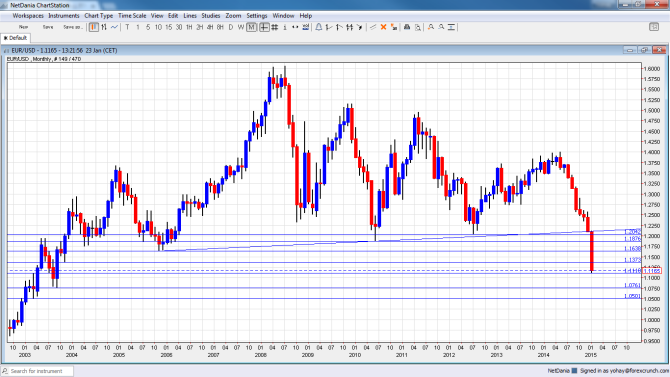Click the two-dots toolbar icon

(x=295, y=27)
